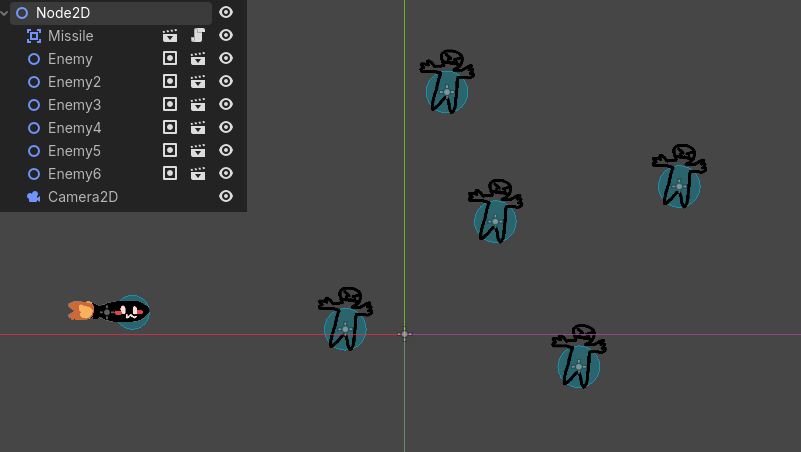Viewport: 801px width, 452px height.
Task: Toggle visibility of Enemy
Action: (x=226, y=58)
